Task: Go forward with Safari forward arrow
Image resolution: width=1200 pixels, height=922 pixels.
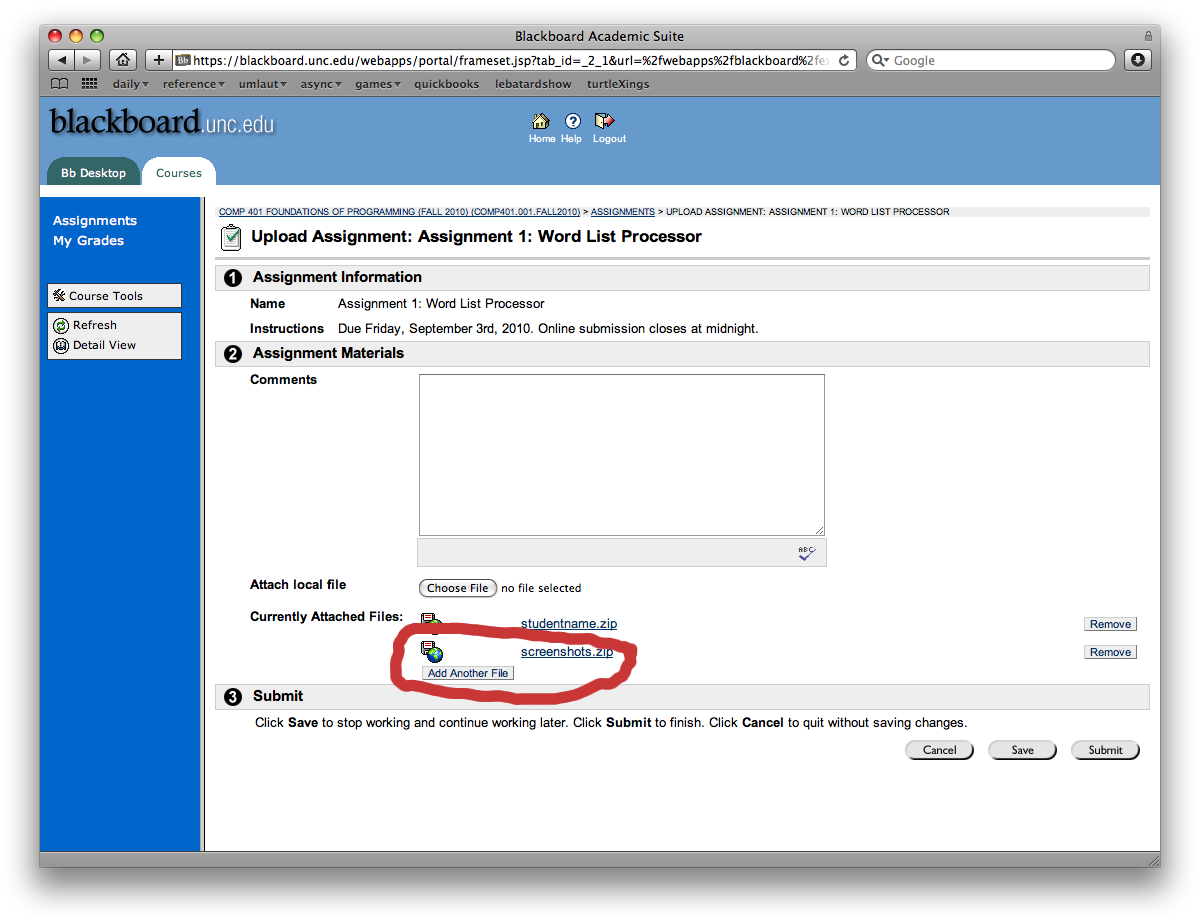Action: point(87,60)
